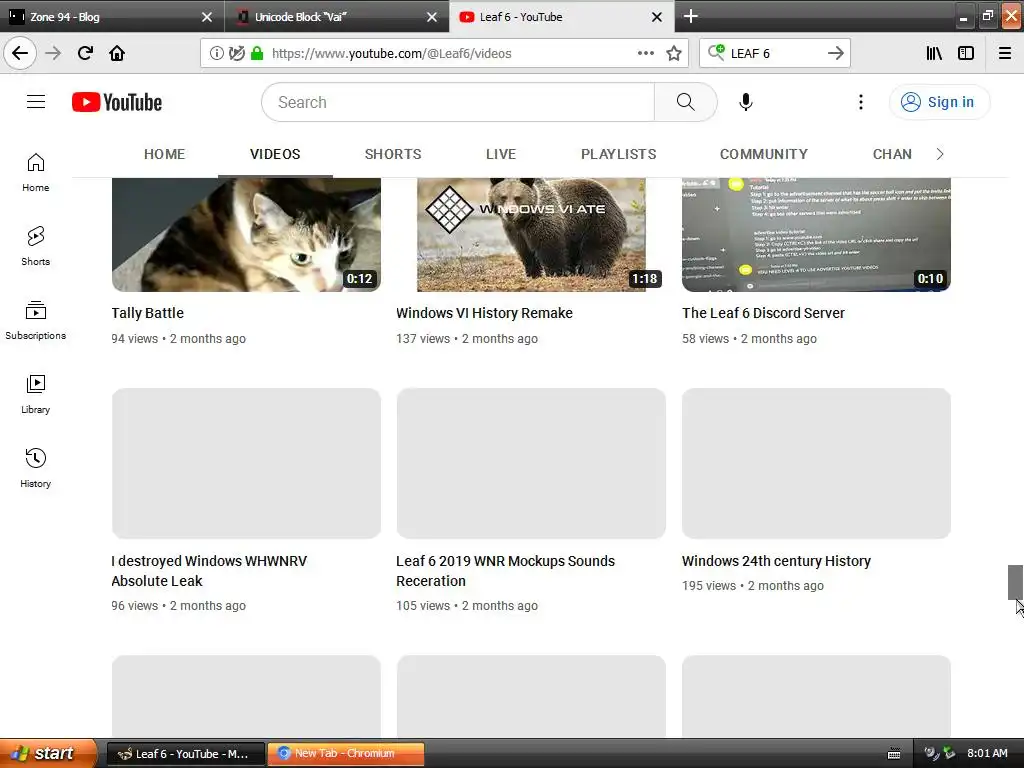Open the LIVE channel tab
This screenshot has height=768, width=1024.
(501, 154)
